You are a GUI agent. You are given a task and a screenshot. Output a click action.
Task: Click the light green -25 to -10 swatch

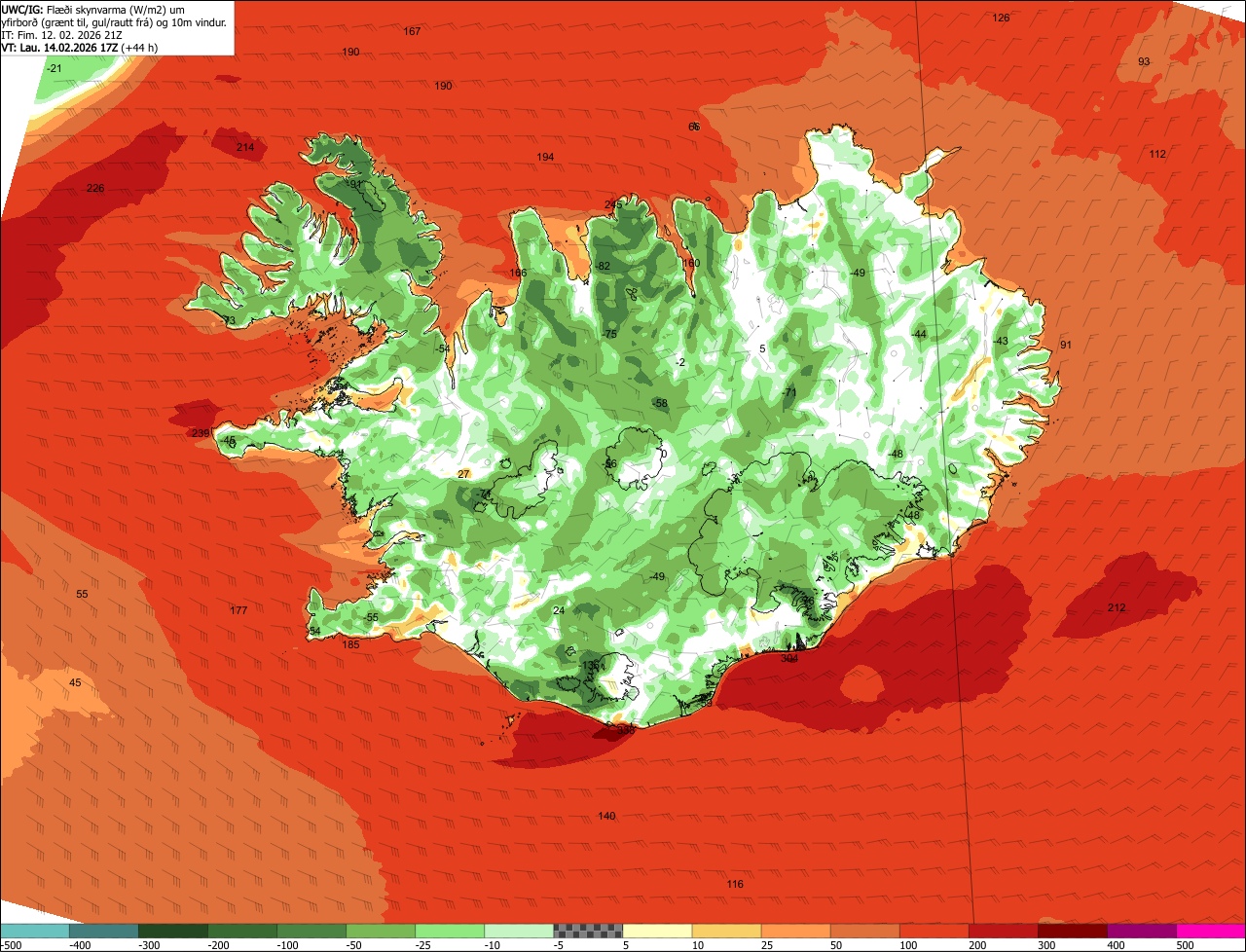pyautogui.click(x=450, y=930)
